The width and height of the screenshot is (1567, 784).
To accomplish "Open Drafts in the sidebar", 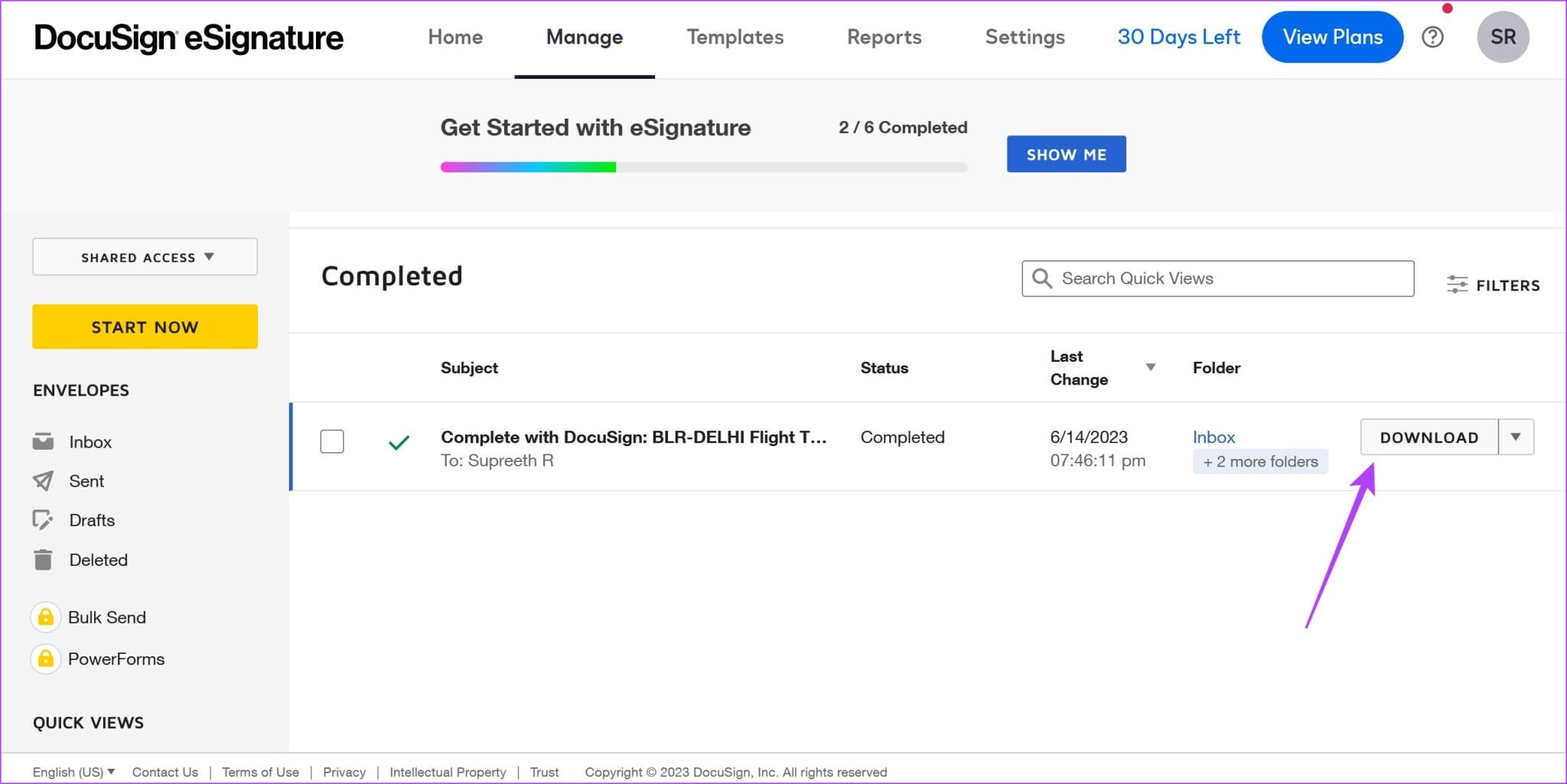I will click(x=92, y=520).
